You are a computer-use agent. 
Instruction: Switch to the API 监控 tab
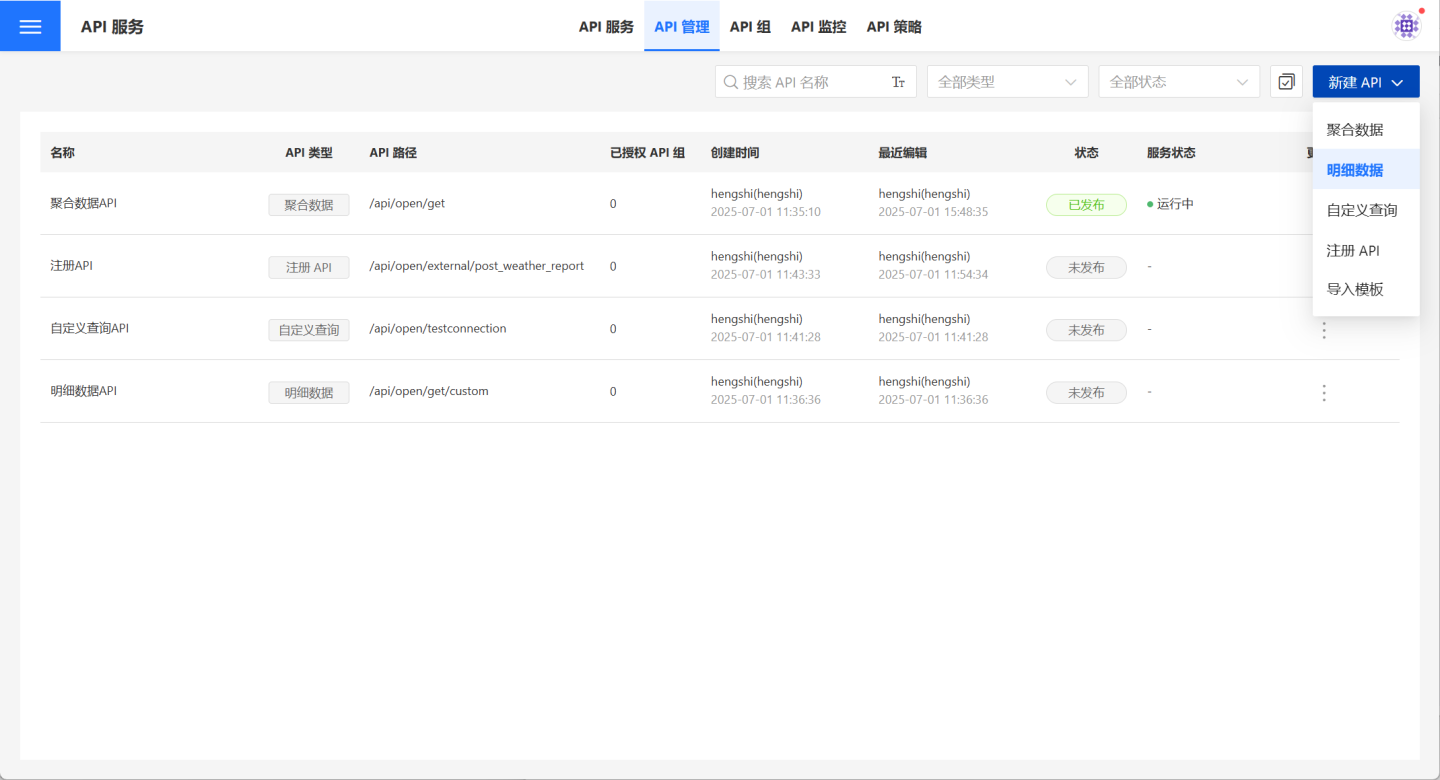818,27
